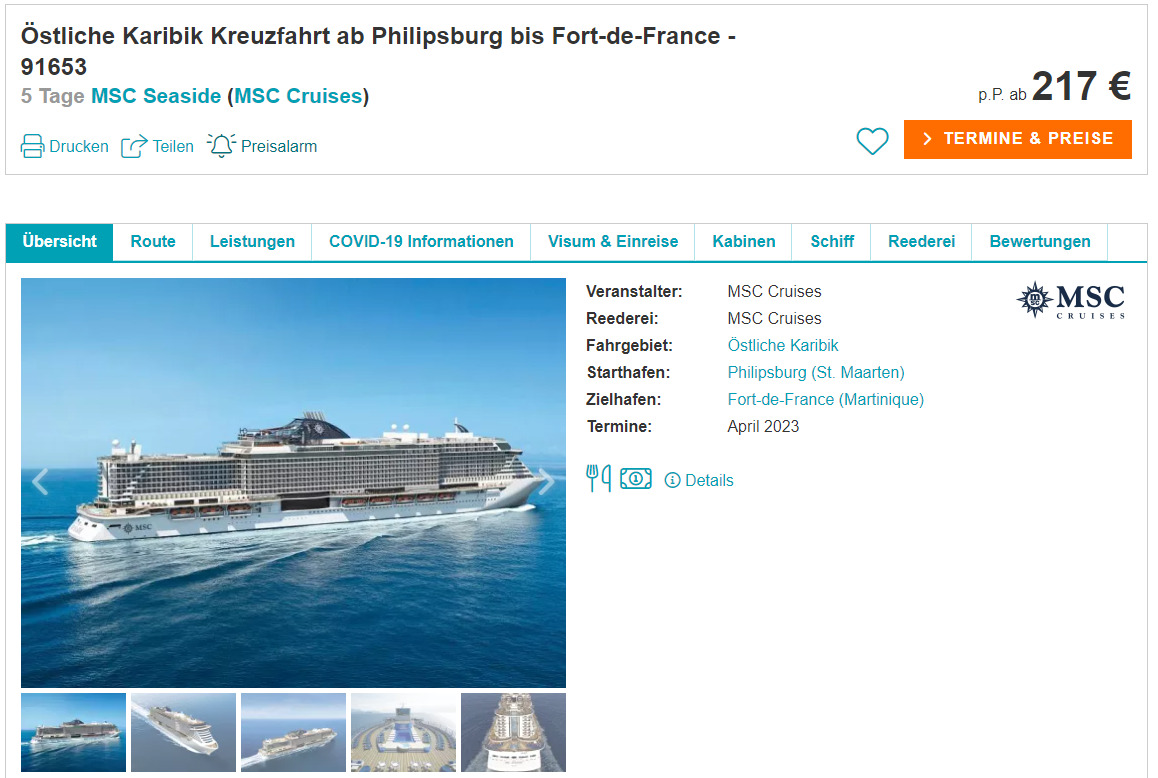Screen dimensions: 1158x778
Task: Open the Bewertungen tab
Action: point(1040,241)
